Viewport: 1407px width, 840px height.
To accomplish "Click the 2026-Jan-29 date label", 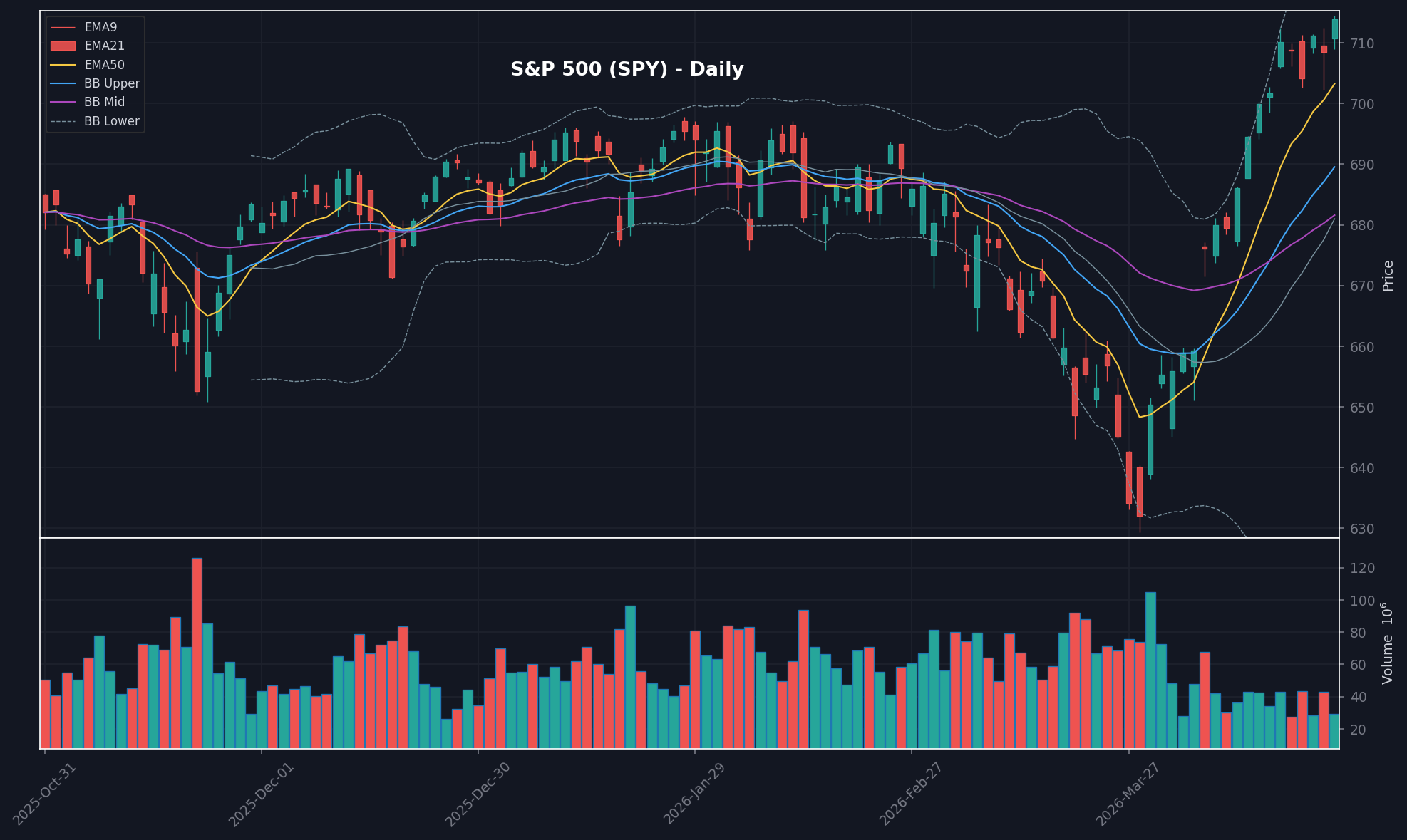I will pyautogui.click(x=695, y=794).
